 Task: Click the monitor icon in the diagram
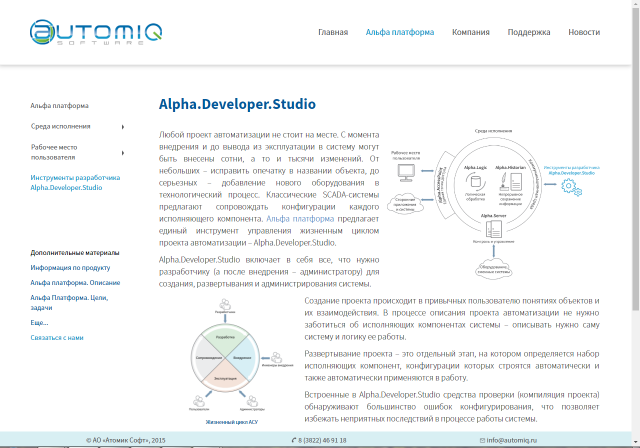(406, 173)
